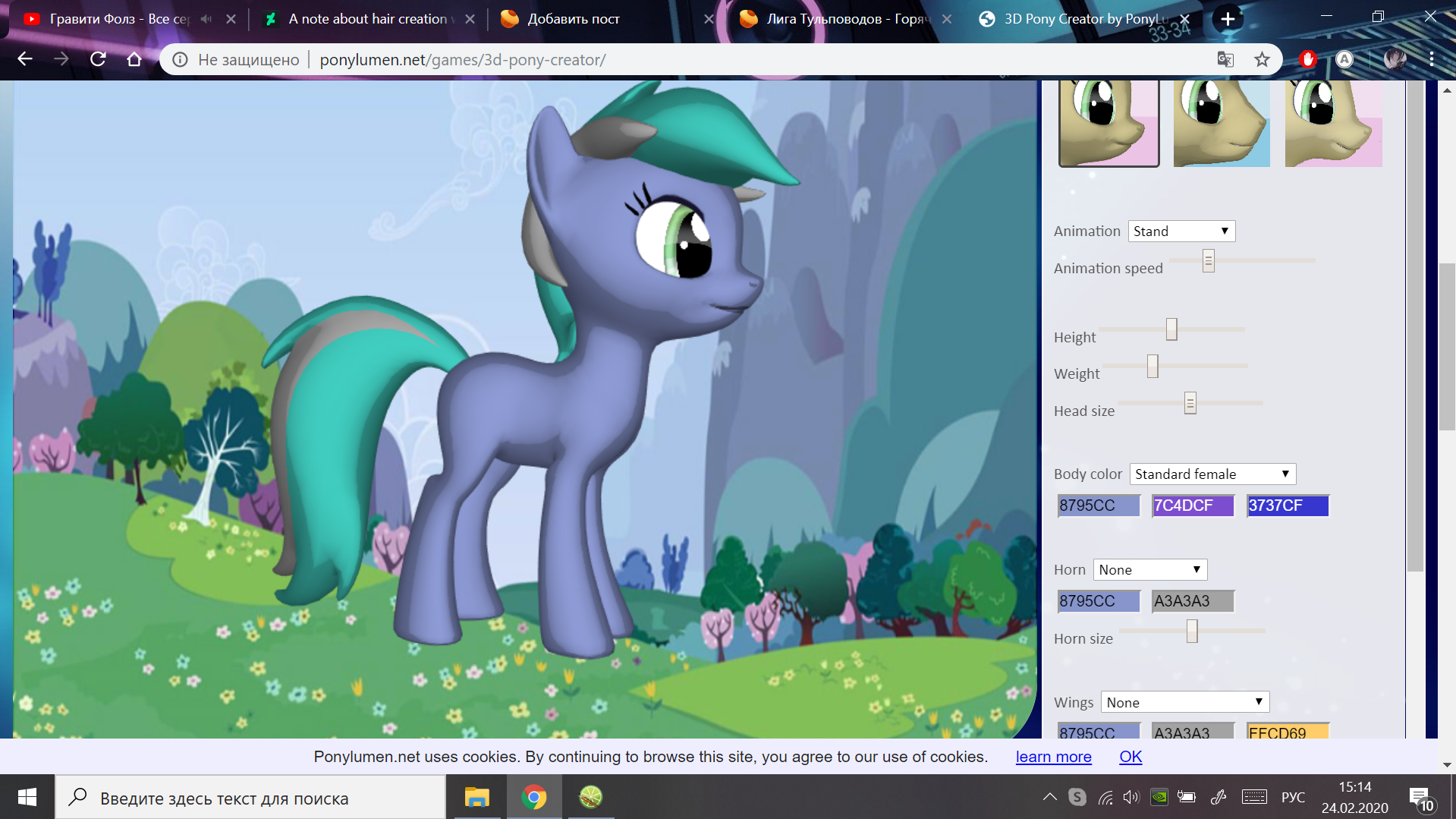Click the Height slider handle
The height and width of the screenshot is (819, 1456).
[1171, 329]
